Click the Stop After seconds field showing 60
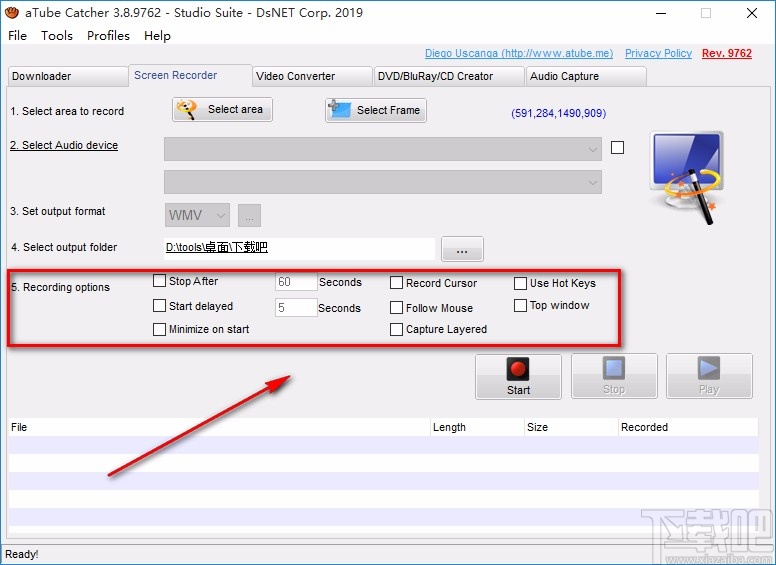This screenshot has width=776, height=565. pyautogui.click(x=296, y=282)
